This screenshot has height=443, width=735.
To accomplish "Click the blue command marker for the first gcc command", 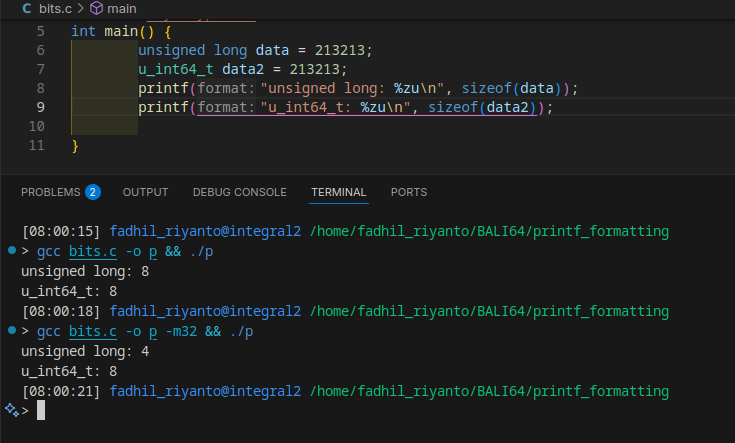I will 11,250.
